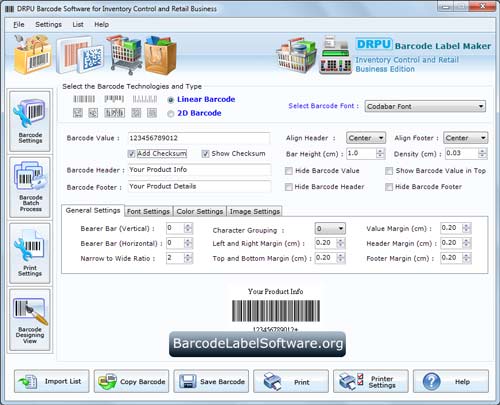Click the shopping basket banner icon
The width and height of the screenshot is (500, 405).
tap(296, 56)
